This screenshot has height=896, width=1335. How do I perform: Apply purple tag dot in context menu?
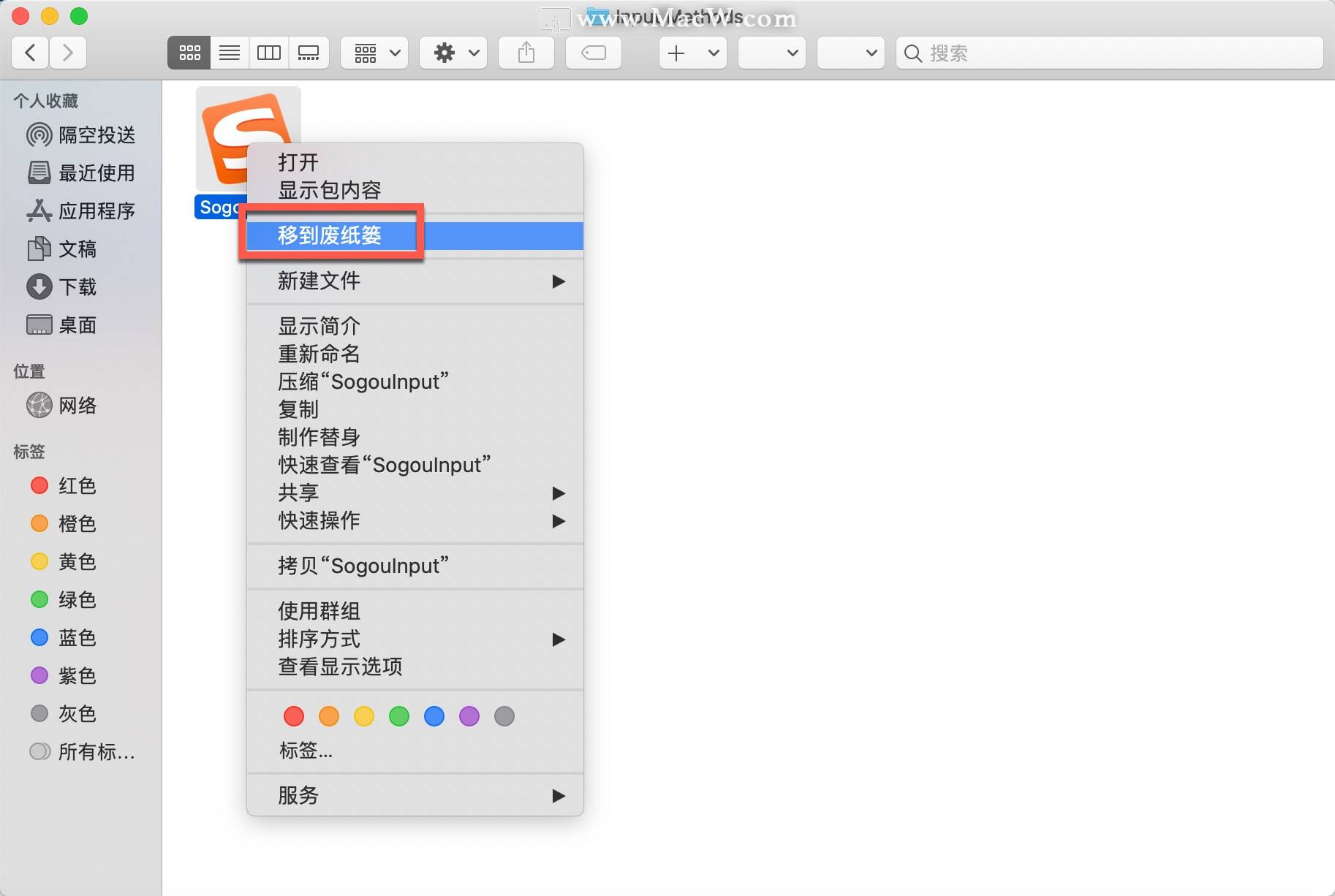(469, 716)
